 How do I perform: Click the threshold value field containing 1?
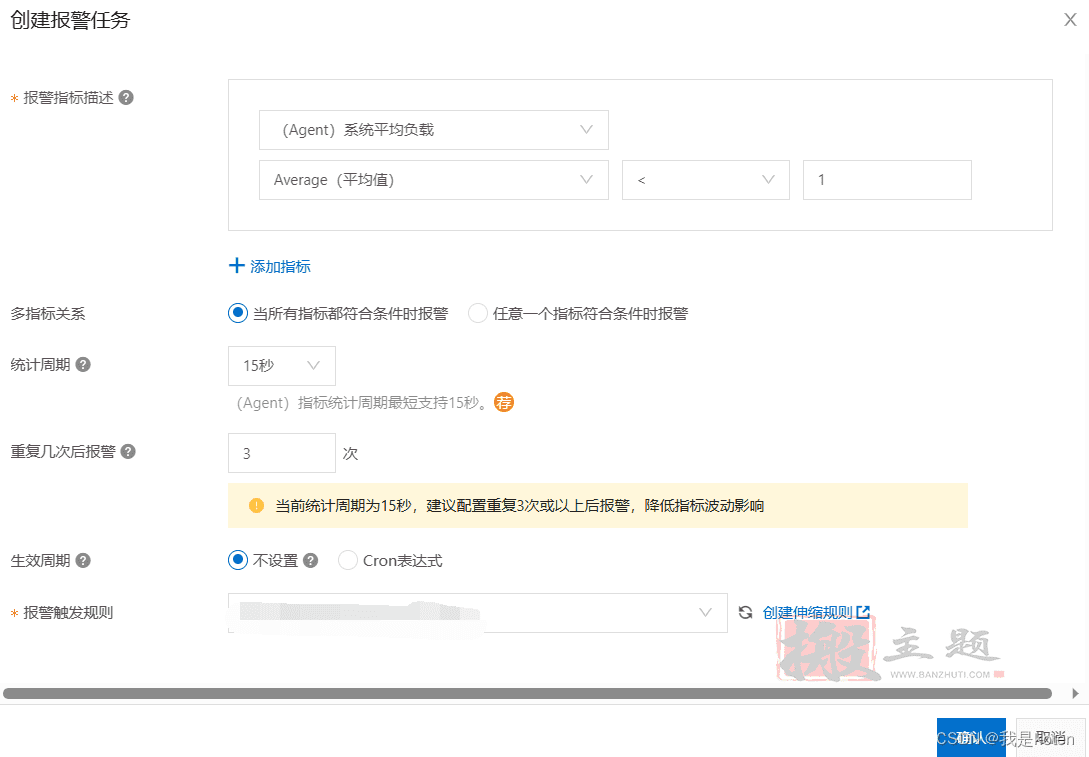point(887,180)
